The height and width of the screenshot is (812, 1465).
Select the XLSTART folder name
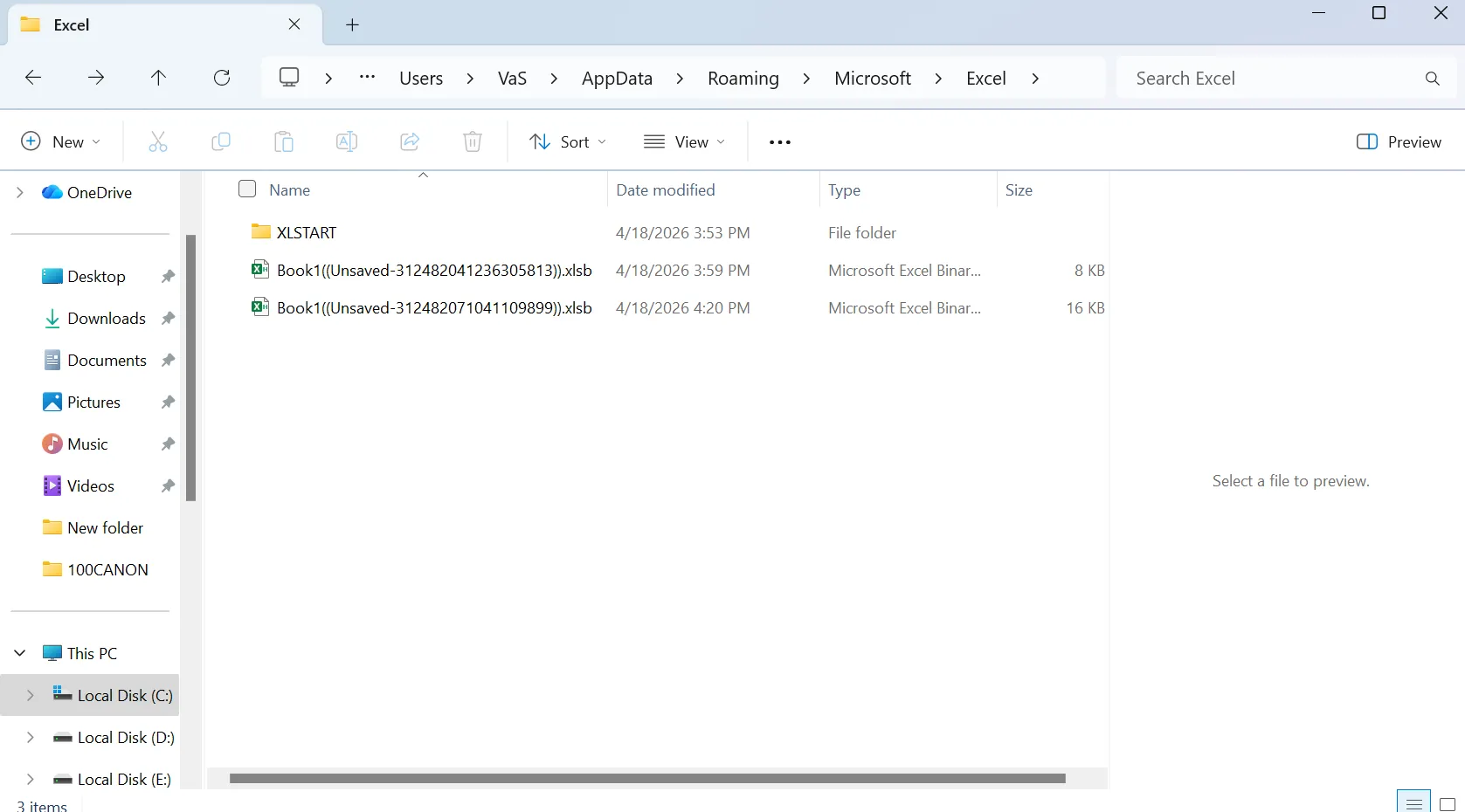(307, 233)
